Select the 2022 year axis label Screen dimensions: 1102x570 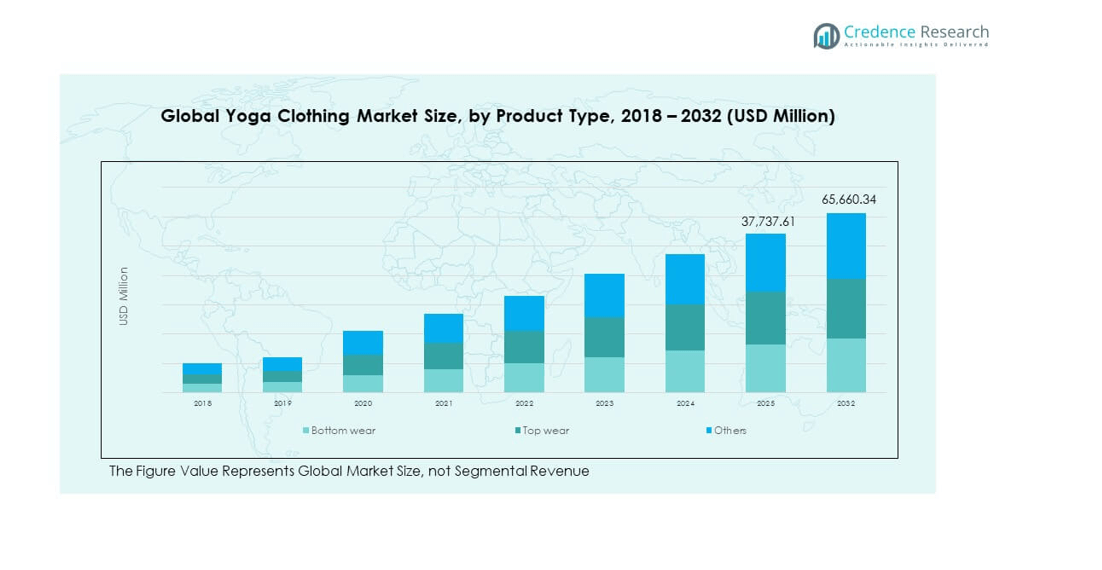point(524,403)
